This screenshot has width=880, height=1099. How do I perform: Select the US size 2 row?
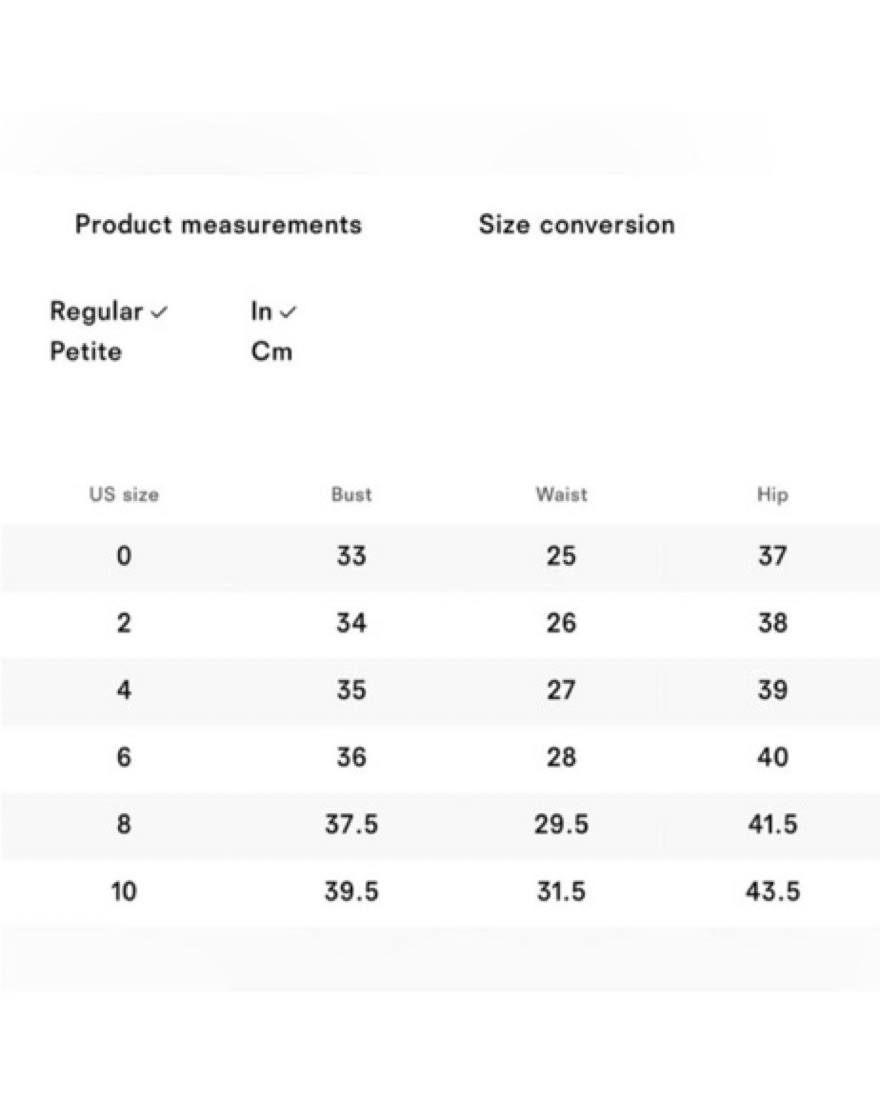440,623
